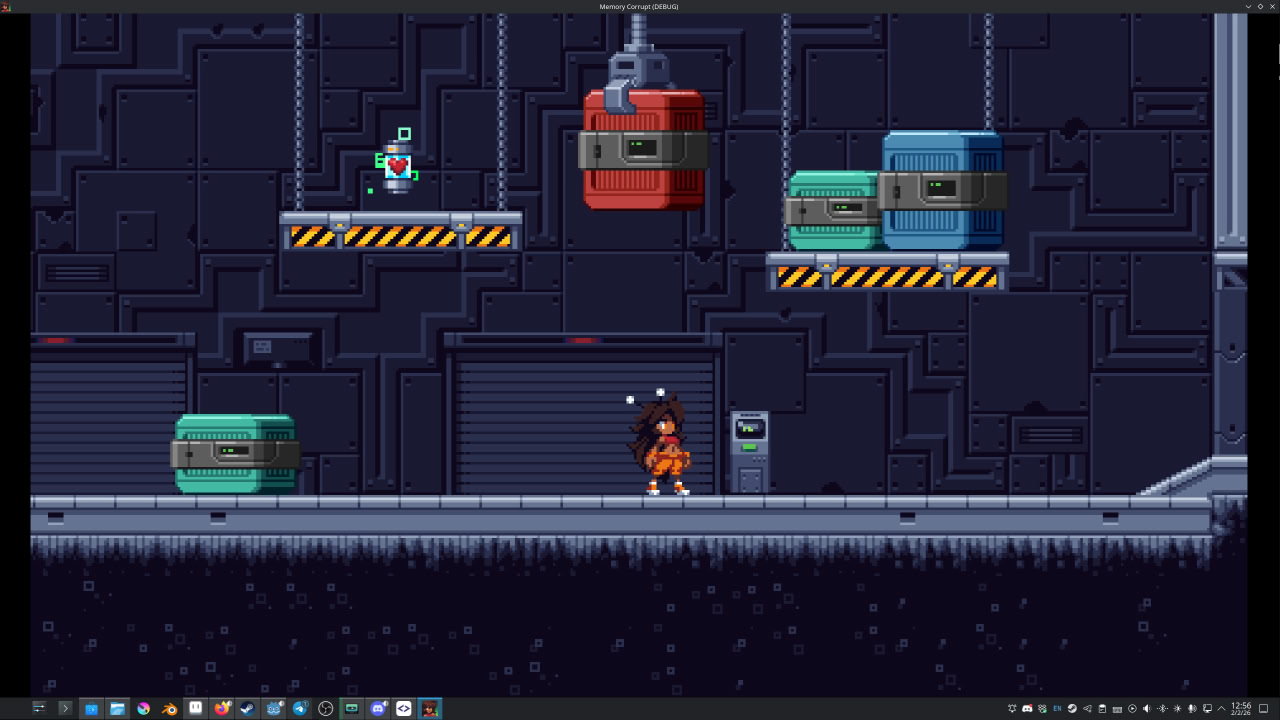Viewport: 1280px width, 720px height.
Task: Click the notifications bell tray icon
Action: point(1012,709)
